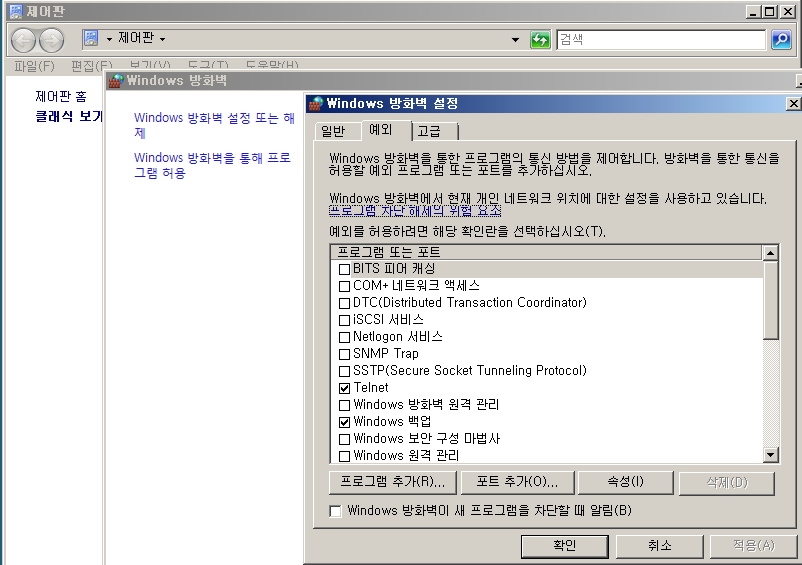Click the firewall icon in Windows 방화벽 title
This screenshot has width=802, height=565.
pyautogui.click(x=116, y=81)
